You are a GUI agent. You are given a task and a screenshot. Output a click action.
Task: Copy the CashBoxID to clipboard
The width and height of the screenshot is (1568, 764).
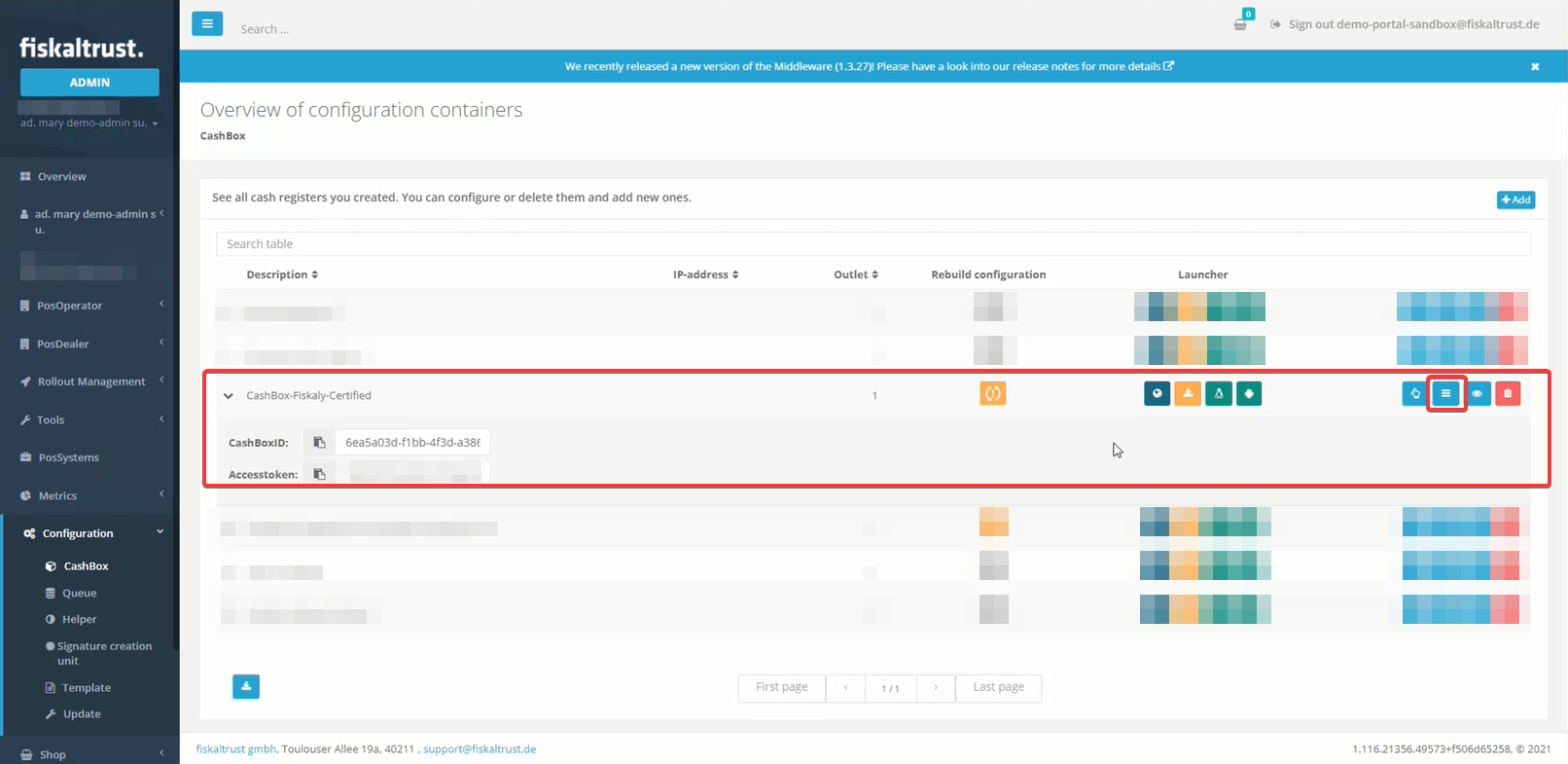pyautogui.click(x=319, y=443)
